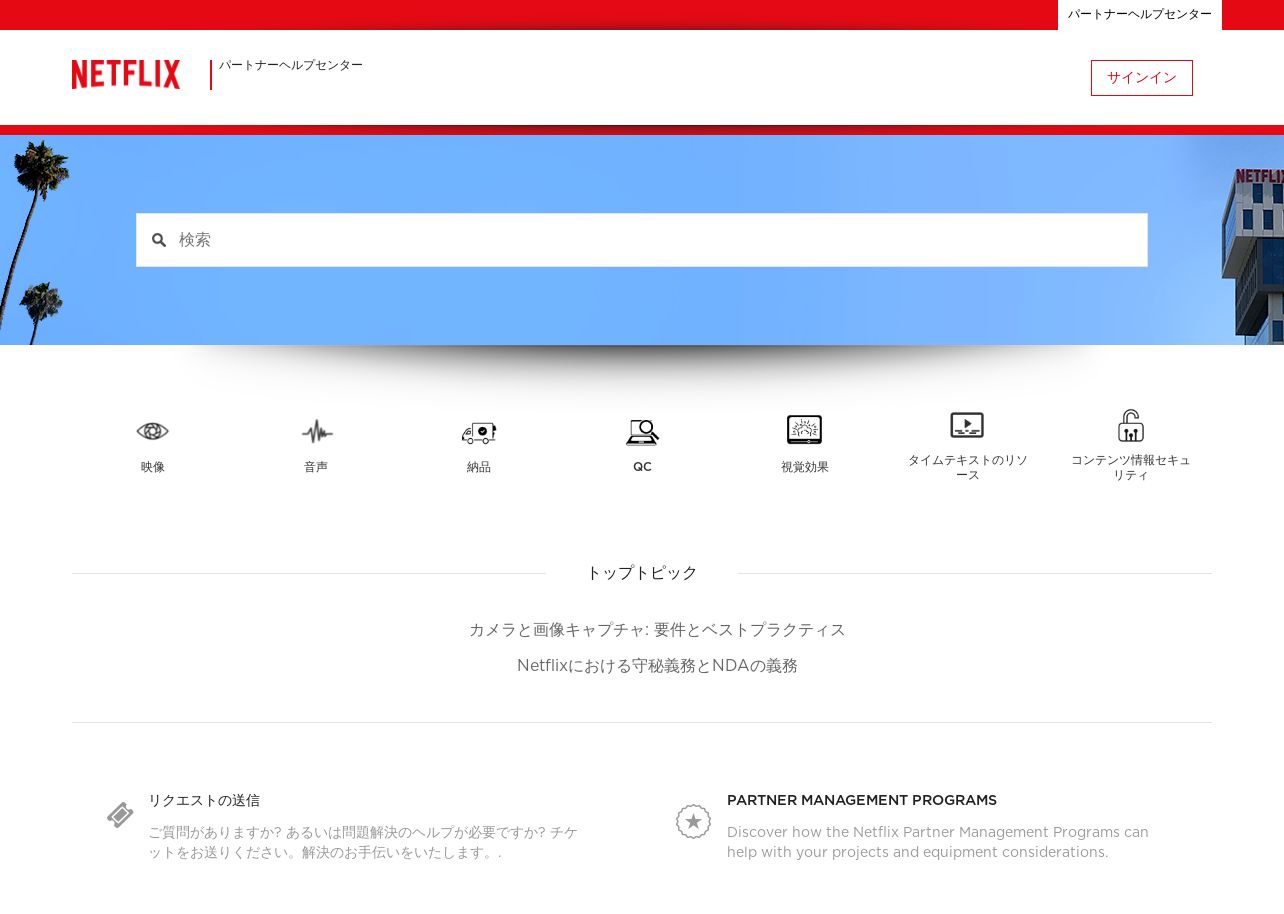Open the QC magnifier laptop icon
The width and height of the screenshot is (1284, 914).
pyautogui.click(x=642, y=432)
